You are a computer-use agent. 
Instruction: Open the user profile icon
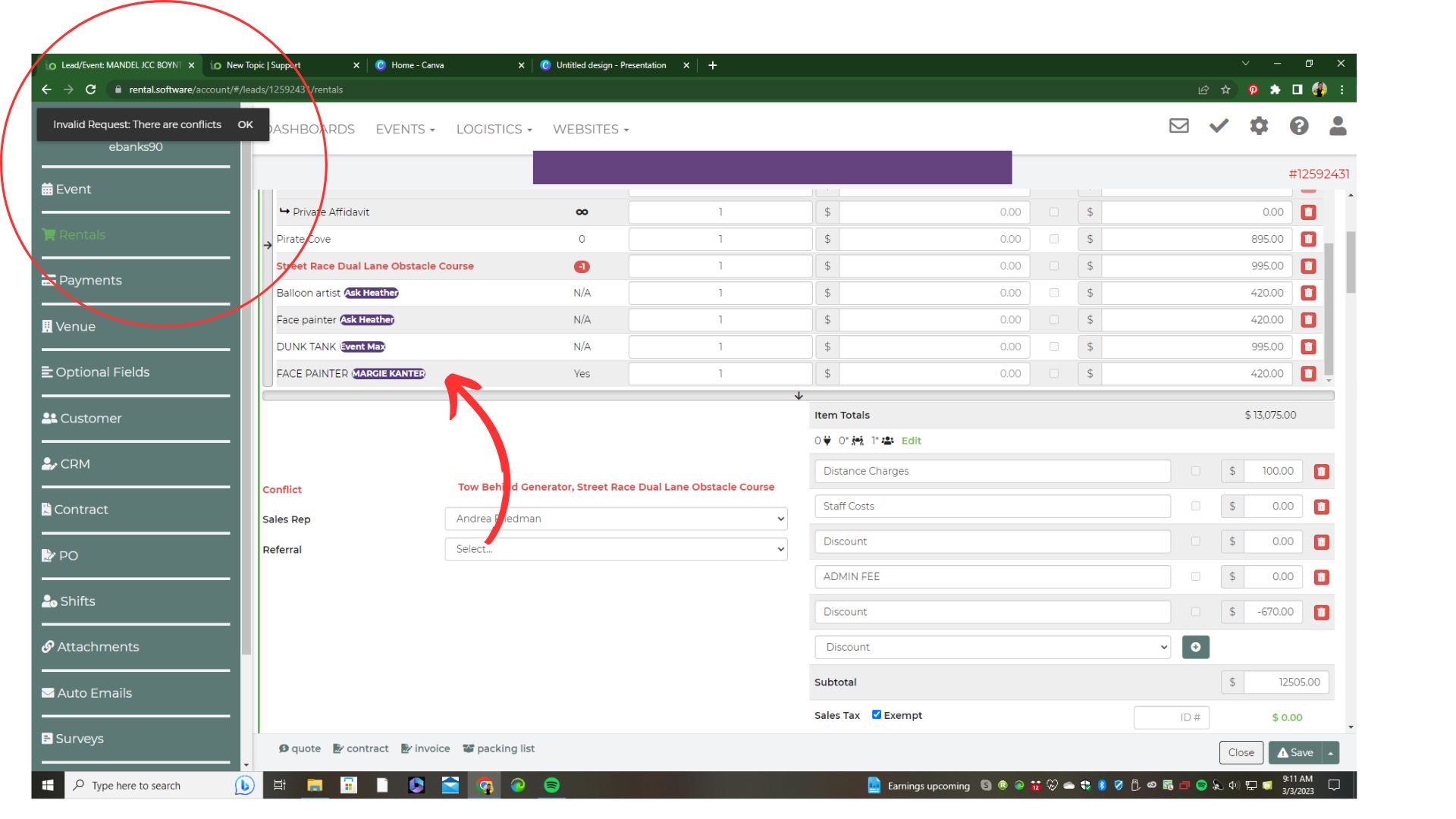(x=1338, y=126)
